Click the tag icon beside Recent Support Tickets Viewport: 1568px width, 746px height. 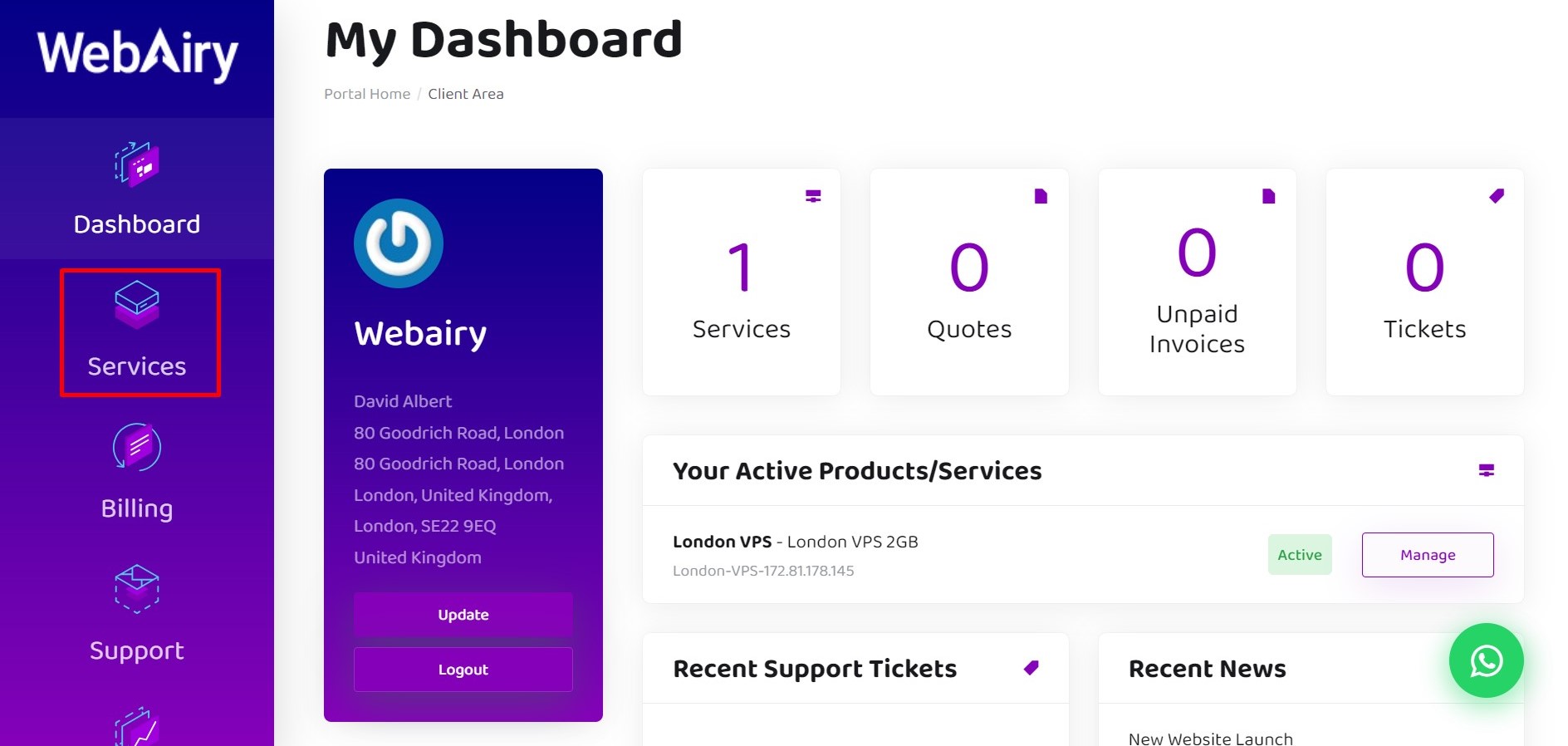coord(1031,668)
